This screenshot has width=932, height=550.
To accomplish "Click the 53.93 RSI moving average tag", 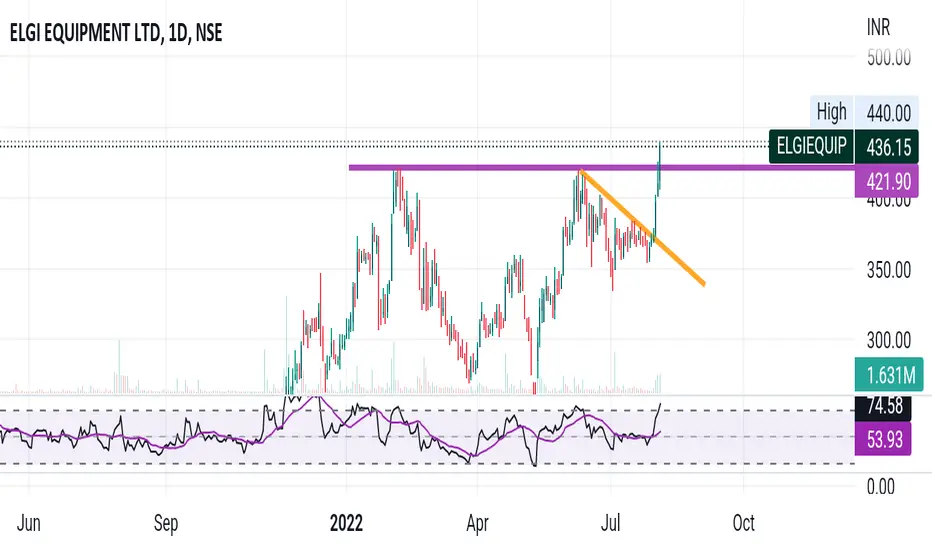I will 884,439.
